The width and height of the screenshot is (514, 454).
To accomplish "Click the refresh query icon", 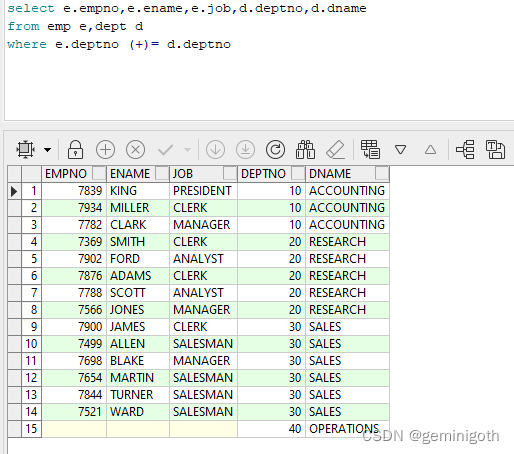I will [275, 149].
